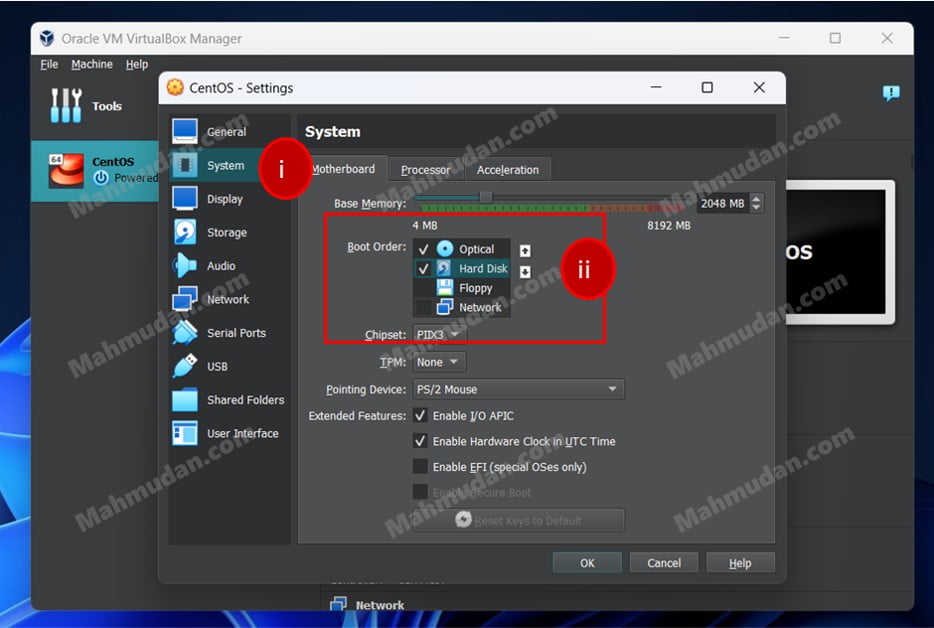The height and width of the screenshot is (628, 934).
Task: Select the Serial Ports icon
Action: pyautogui.click(x=185, y=333)
